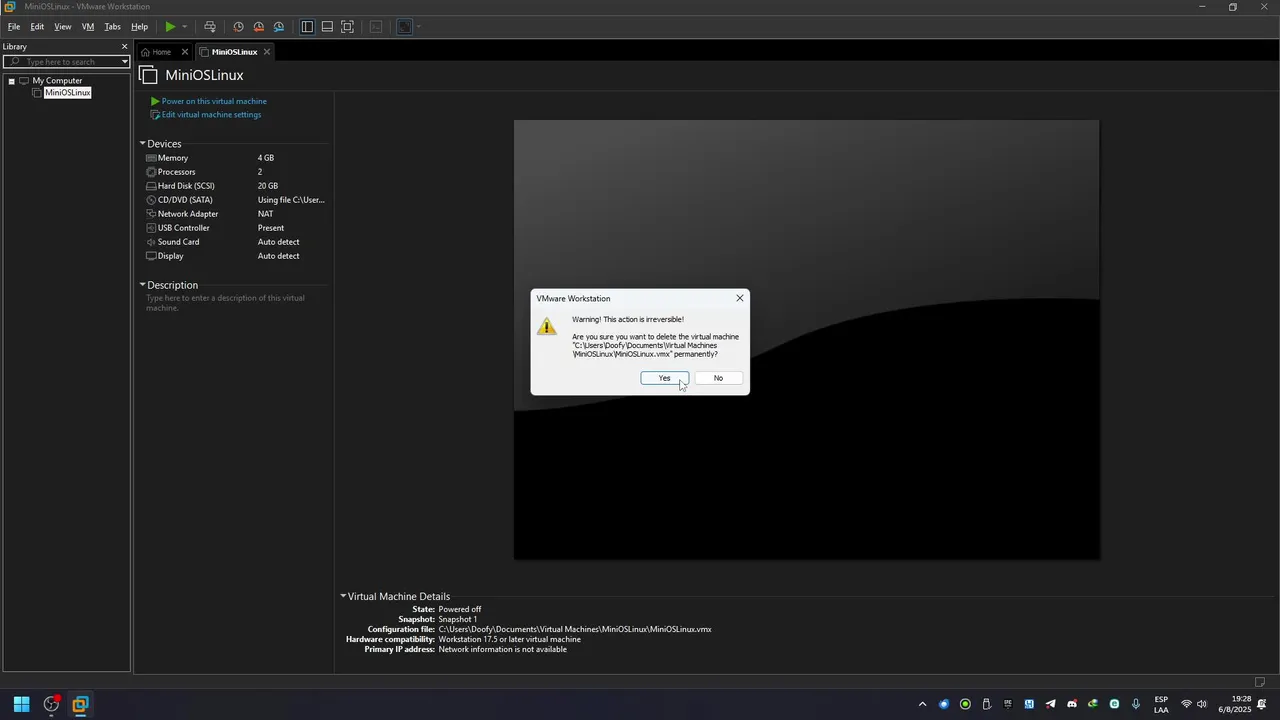Select the Display device row
Viewport: 1280px width, 720px height.
[236, 256]
